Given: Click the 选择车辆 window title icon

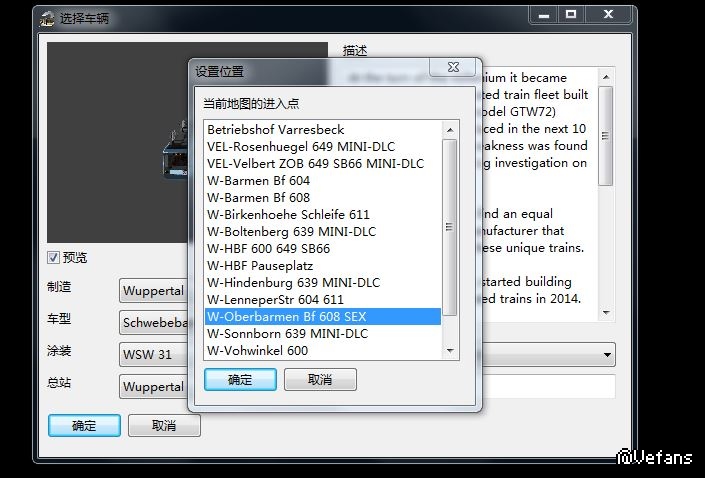Looking at the screenshot, I should coord(47,19).
